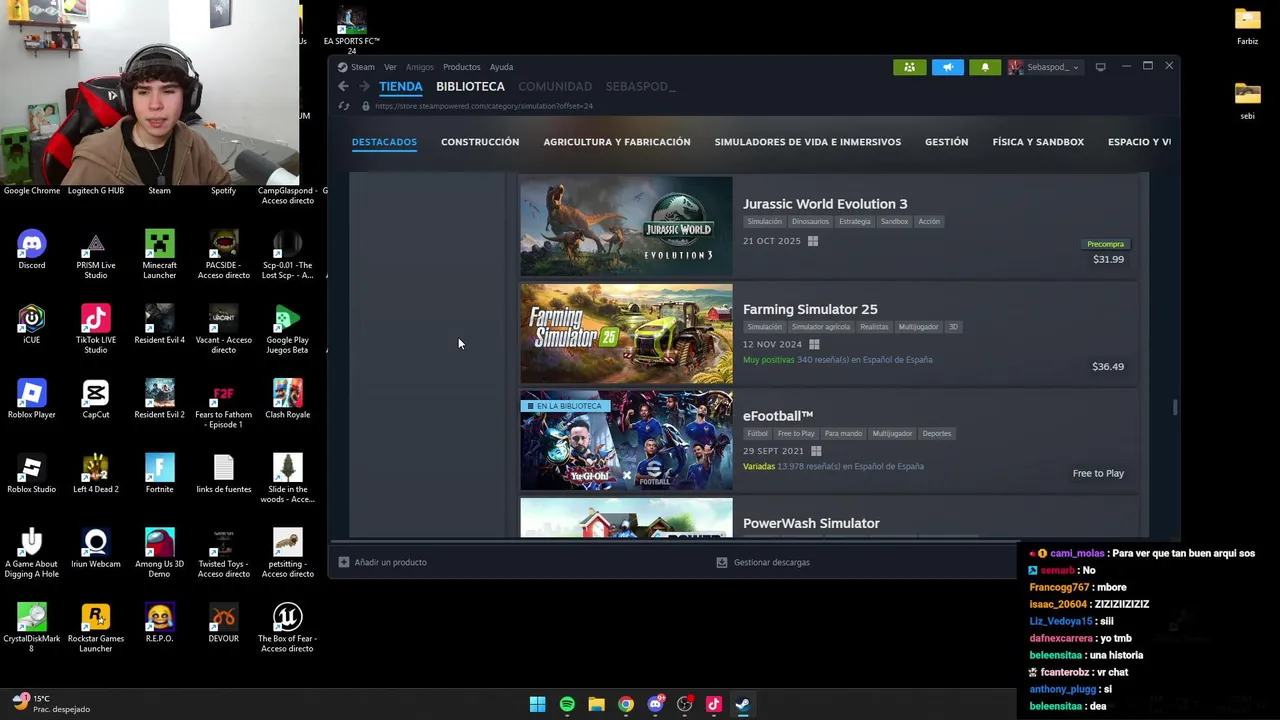Screen dimensions: 1280x720
Task: Open the Discord desktop shortcut
Action: pos(32,250)
